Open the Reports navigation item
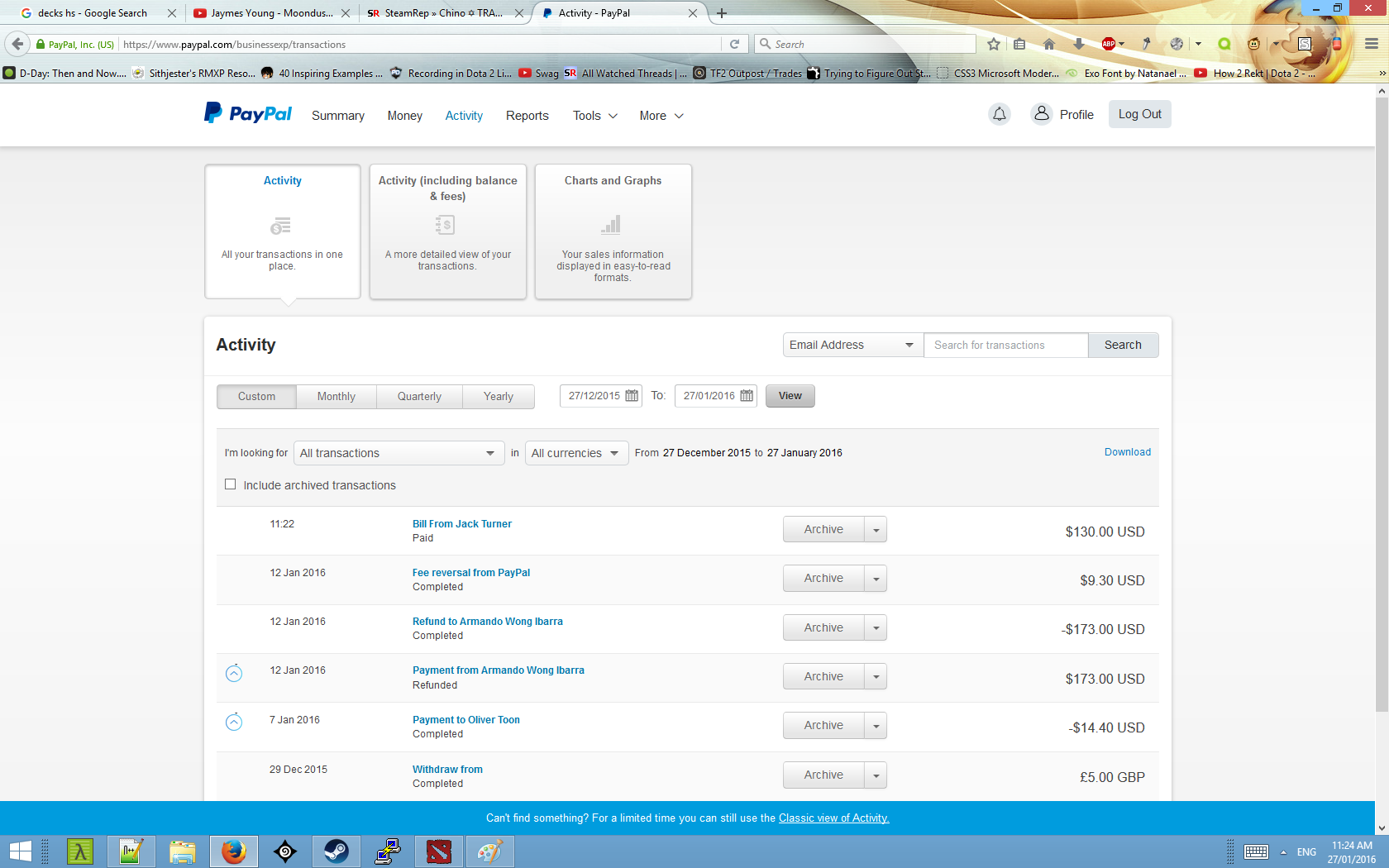The image size is (1389, 868). [x=527, y=116]
